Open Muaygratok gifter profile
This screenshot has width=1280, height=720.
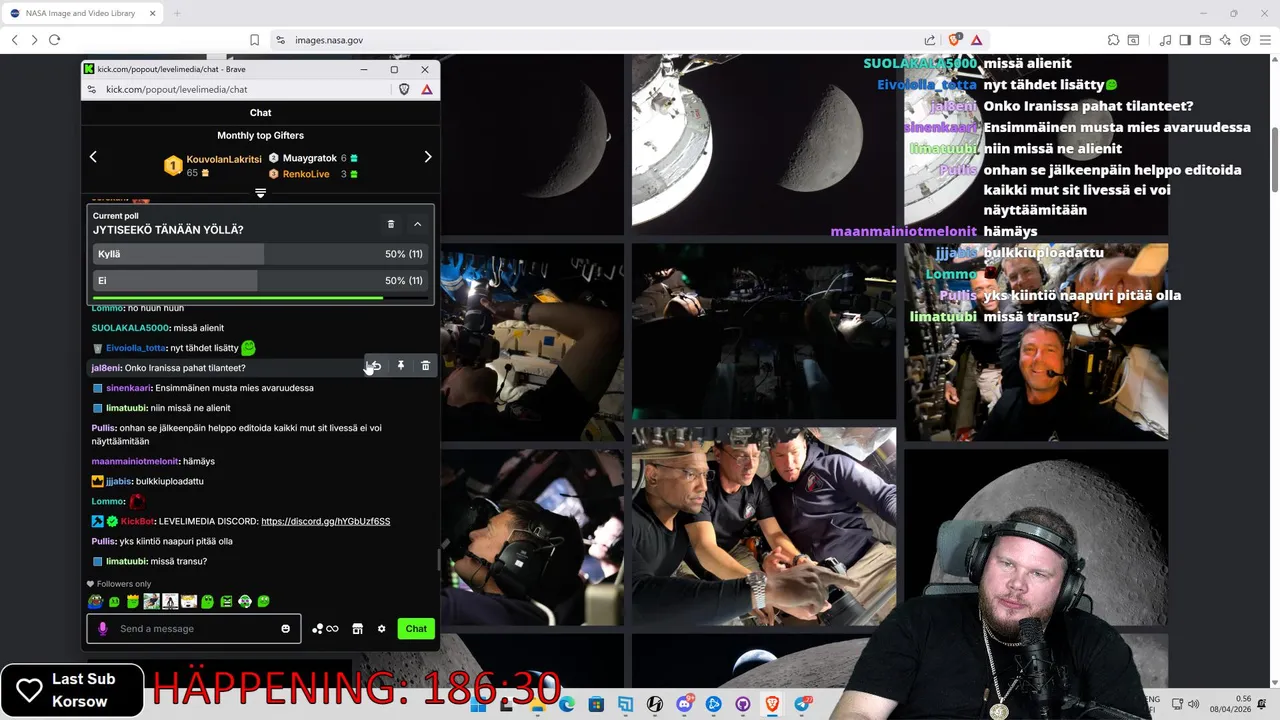tap(309, 158)
